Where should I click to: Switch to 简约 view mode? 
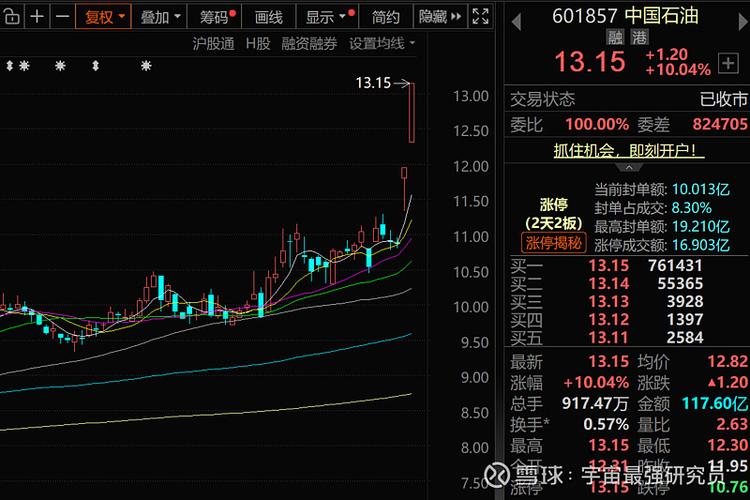pos(386,17)
